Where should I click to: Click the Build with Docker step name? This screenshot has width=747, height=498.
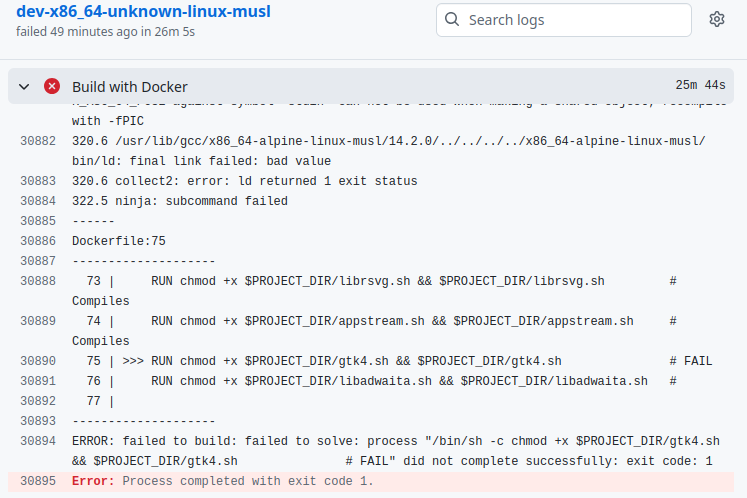tap(129, 87)
